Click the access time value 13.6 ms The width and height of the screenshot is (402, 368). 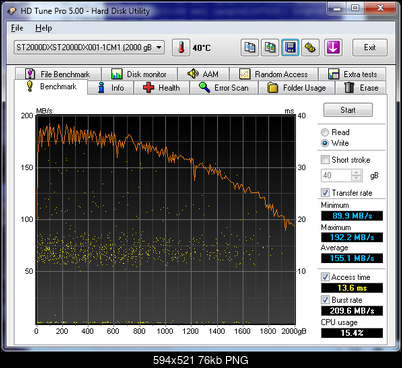pos(352,288)
